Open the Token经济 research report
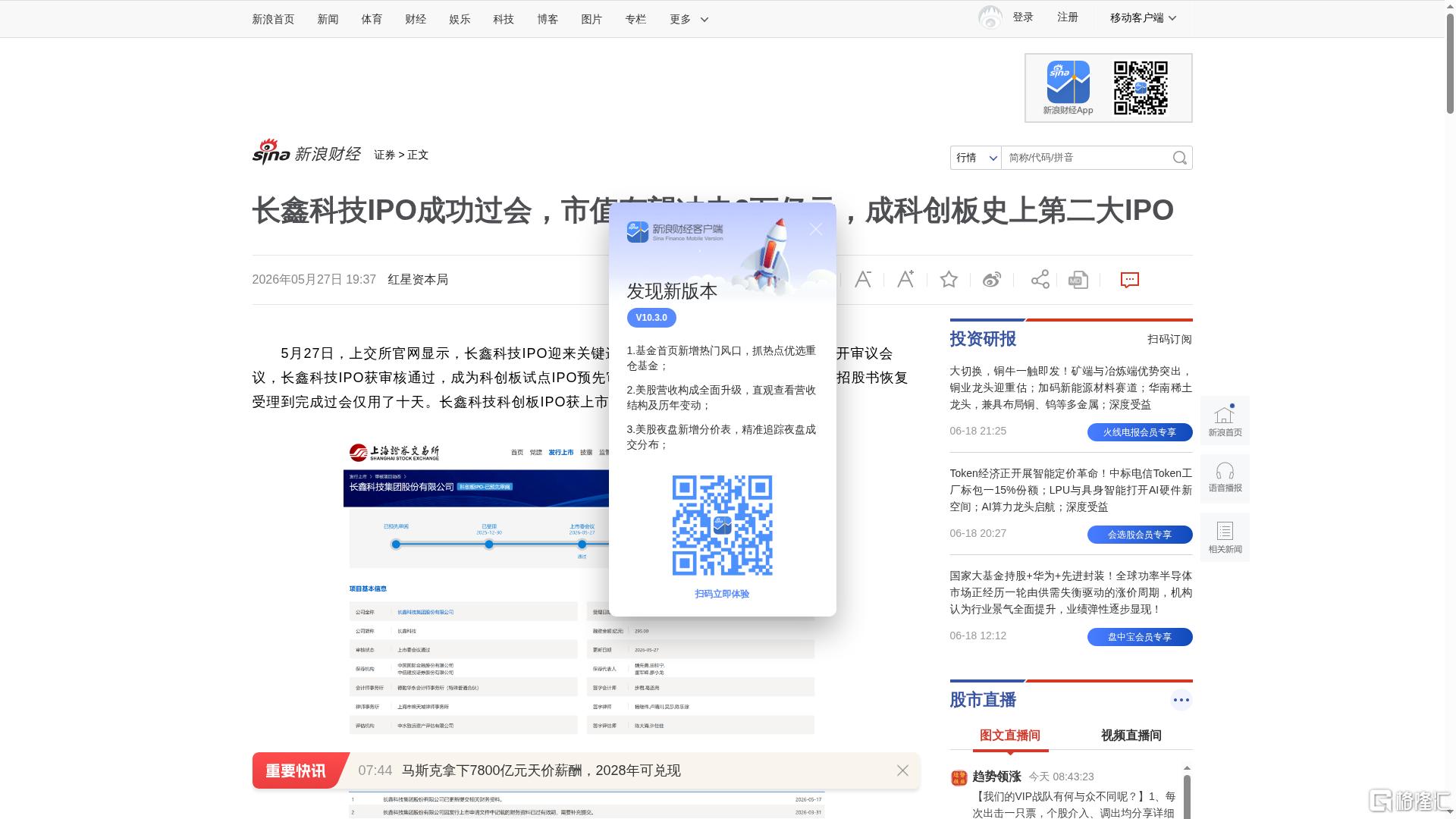Screen dimensions: 1456x819 pyautogui.click(x=1071, y=490)
